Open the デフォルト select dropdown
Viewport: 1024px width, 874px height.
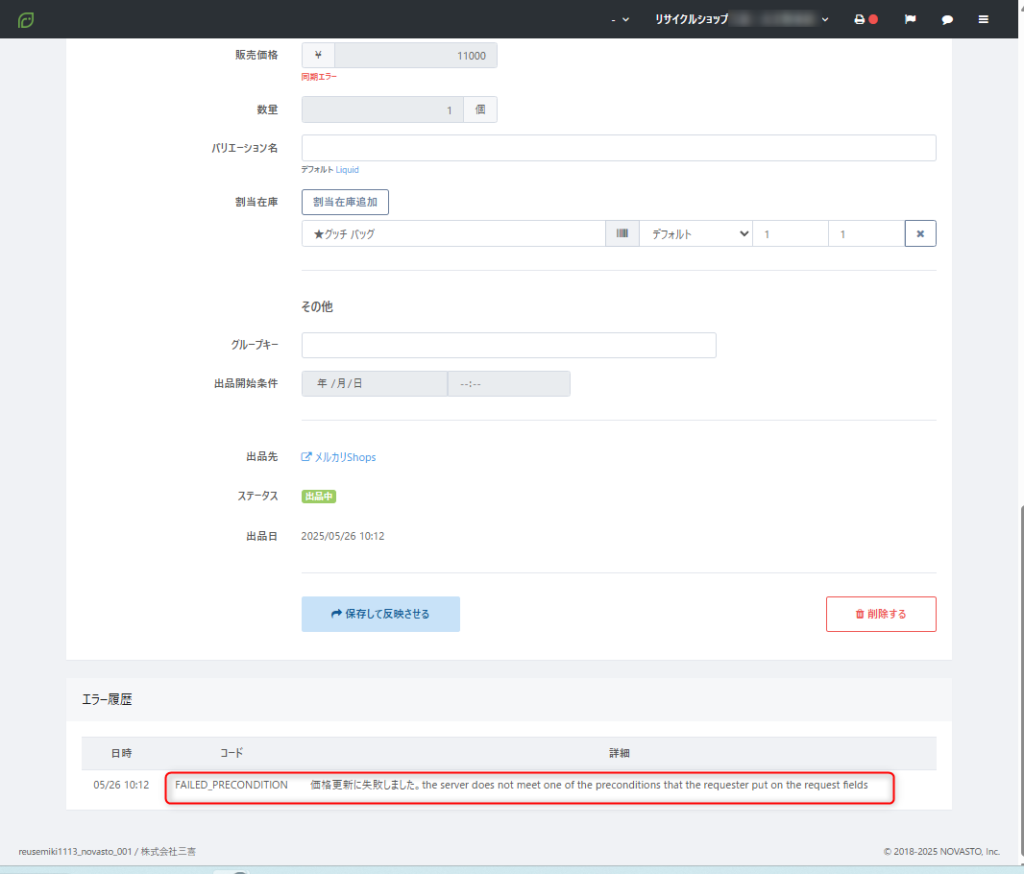[696, 233]
